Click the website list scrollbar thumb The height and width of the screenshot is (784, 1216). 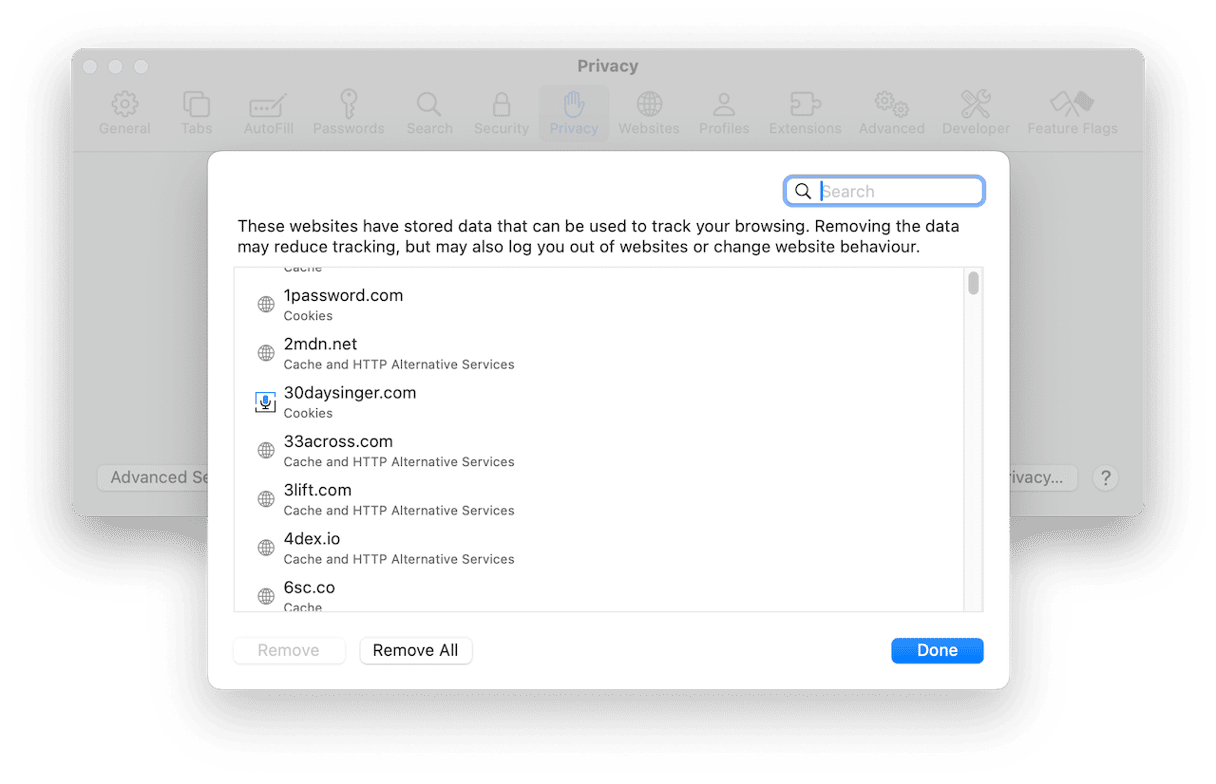[x=973, y=284]
